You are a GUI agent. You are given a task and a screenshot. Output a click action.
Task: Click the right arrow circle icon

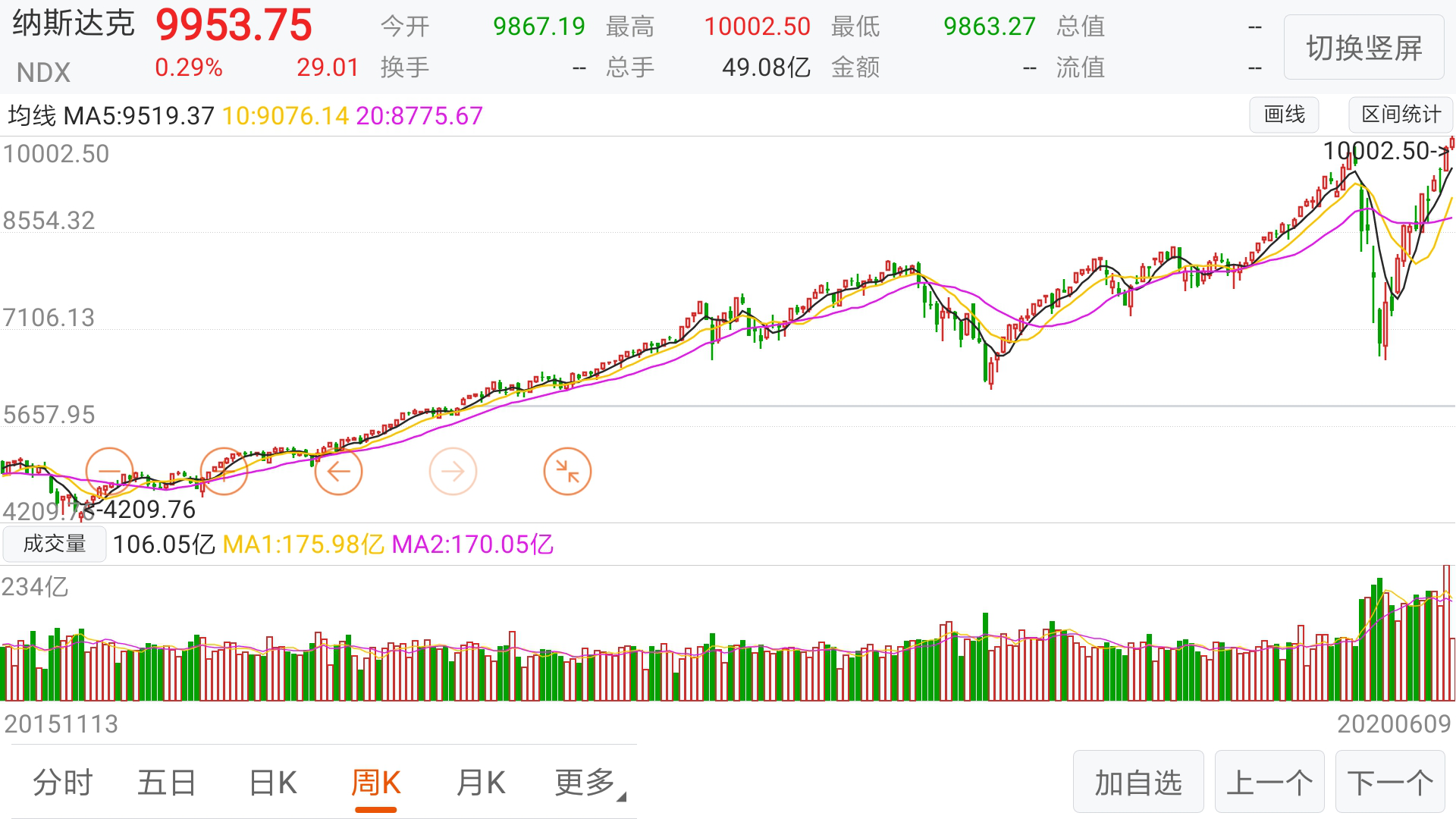pyautogui.click(x=453, y=472)
